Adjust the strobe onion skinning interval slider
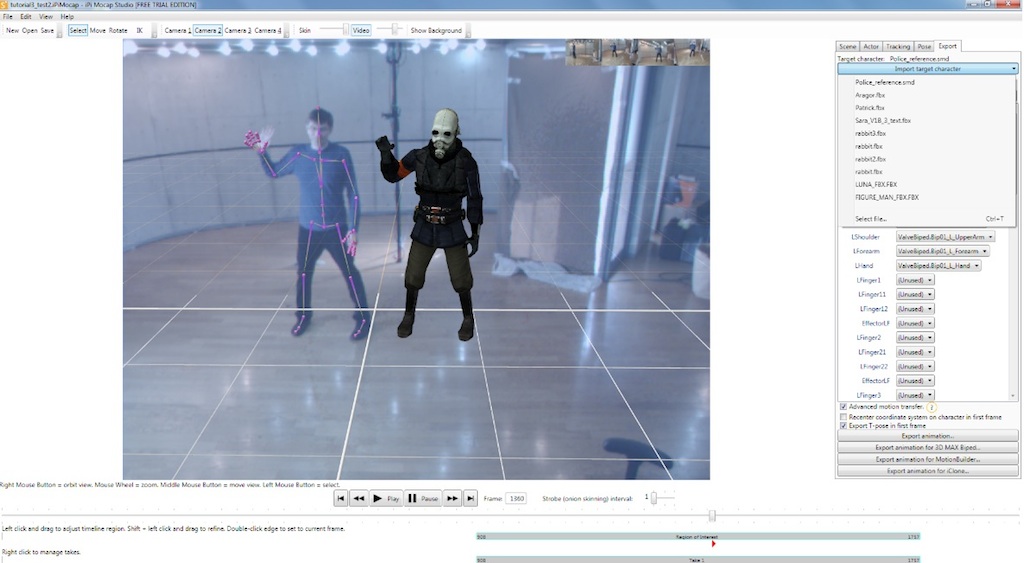Viewport: 1024px width, 563px height. 656,498
